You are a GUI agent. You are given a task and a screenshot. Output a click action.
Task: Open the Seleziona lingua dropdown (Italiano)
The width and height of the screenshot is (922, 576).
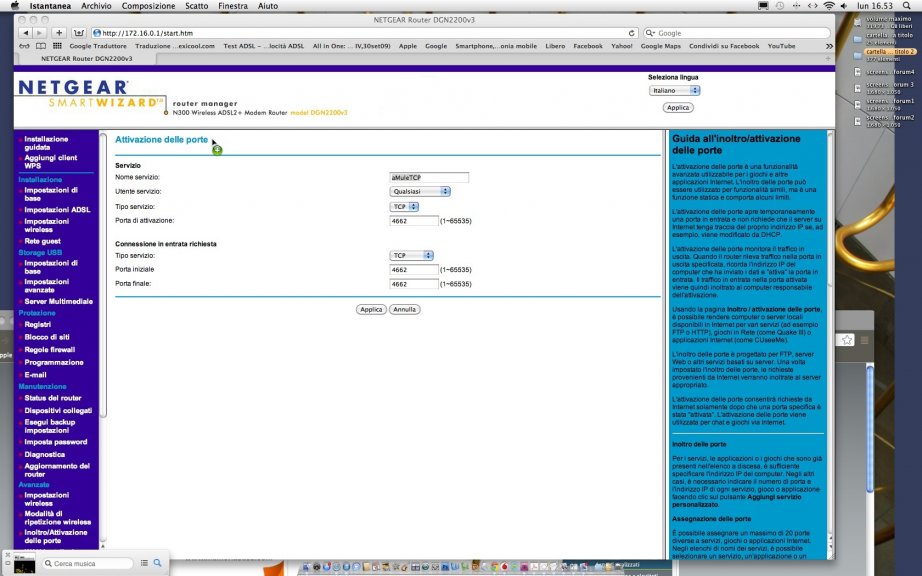pos(674,91)
